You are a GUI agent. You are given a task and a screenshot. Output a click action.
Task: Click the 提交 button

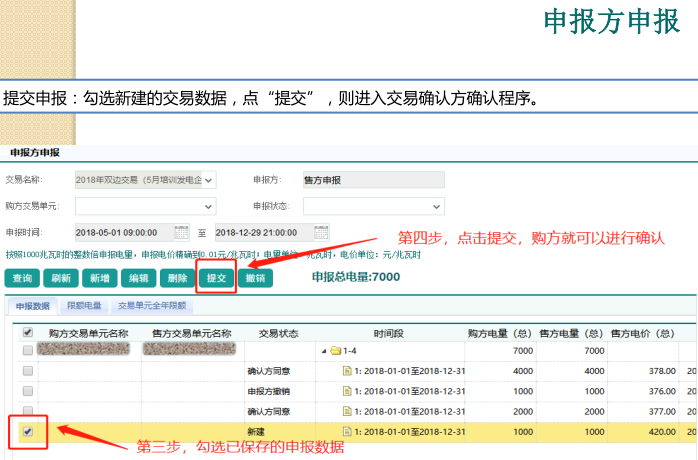click(x=216, y=278)
